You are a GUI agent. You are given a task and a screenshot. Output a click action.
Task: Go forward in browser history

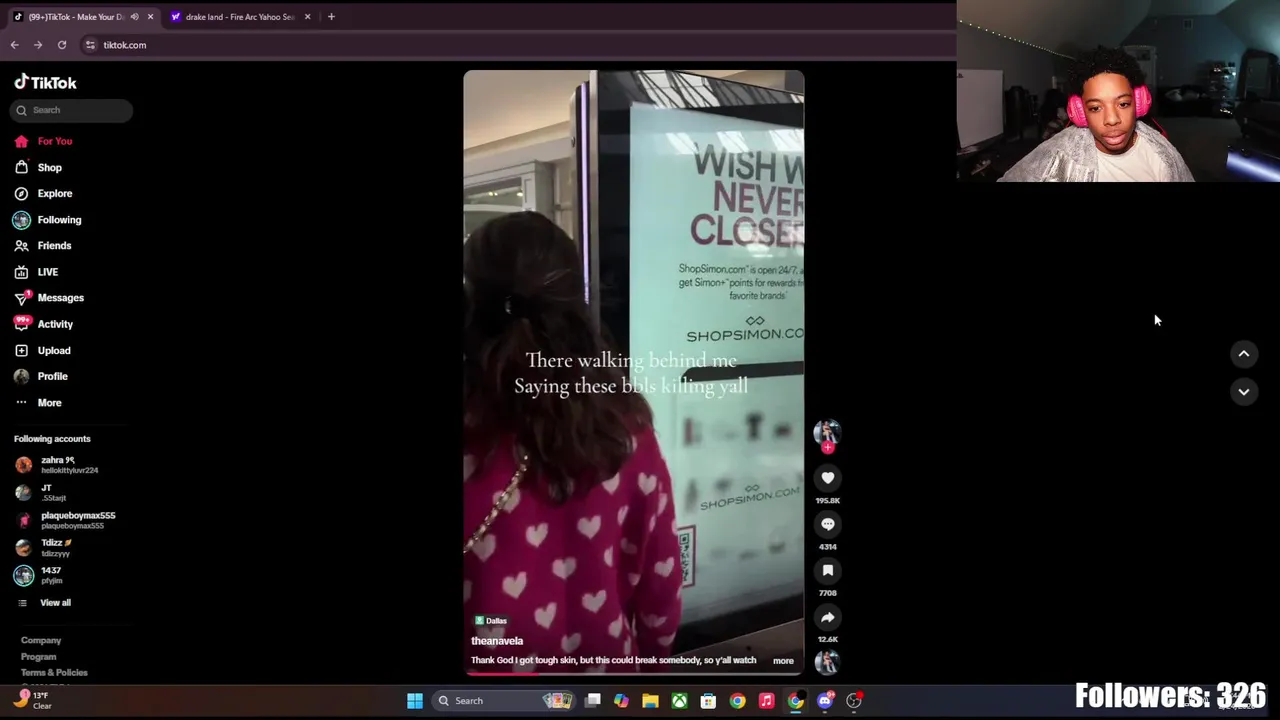[x=38, y=45]
